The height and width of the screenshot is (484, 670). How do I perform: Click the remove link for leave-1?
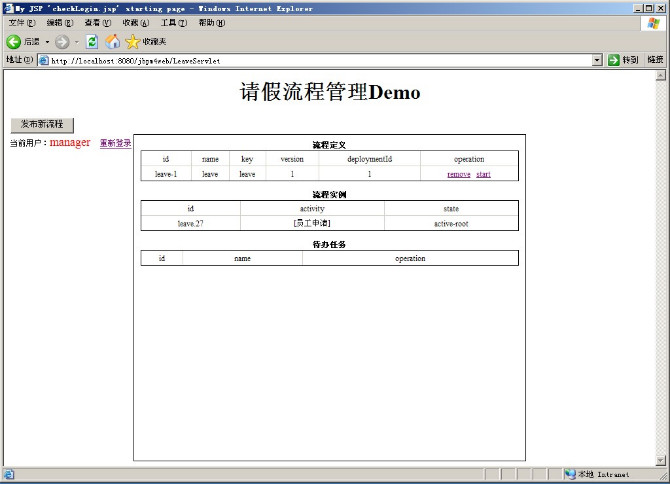pyautogui.click(x=458, y=174)
